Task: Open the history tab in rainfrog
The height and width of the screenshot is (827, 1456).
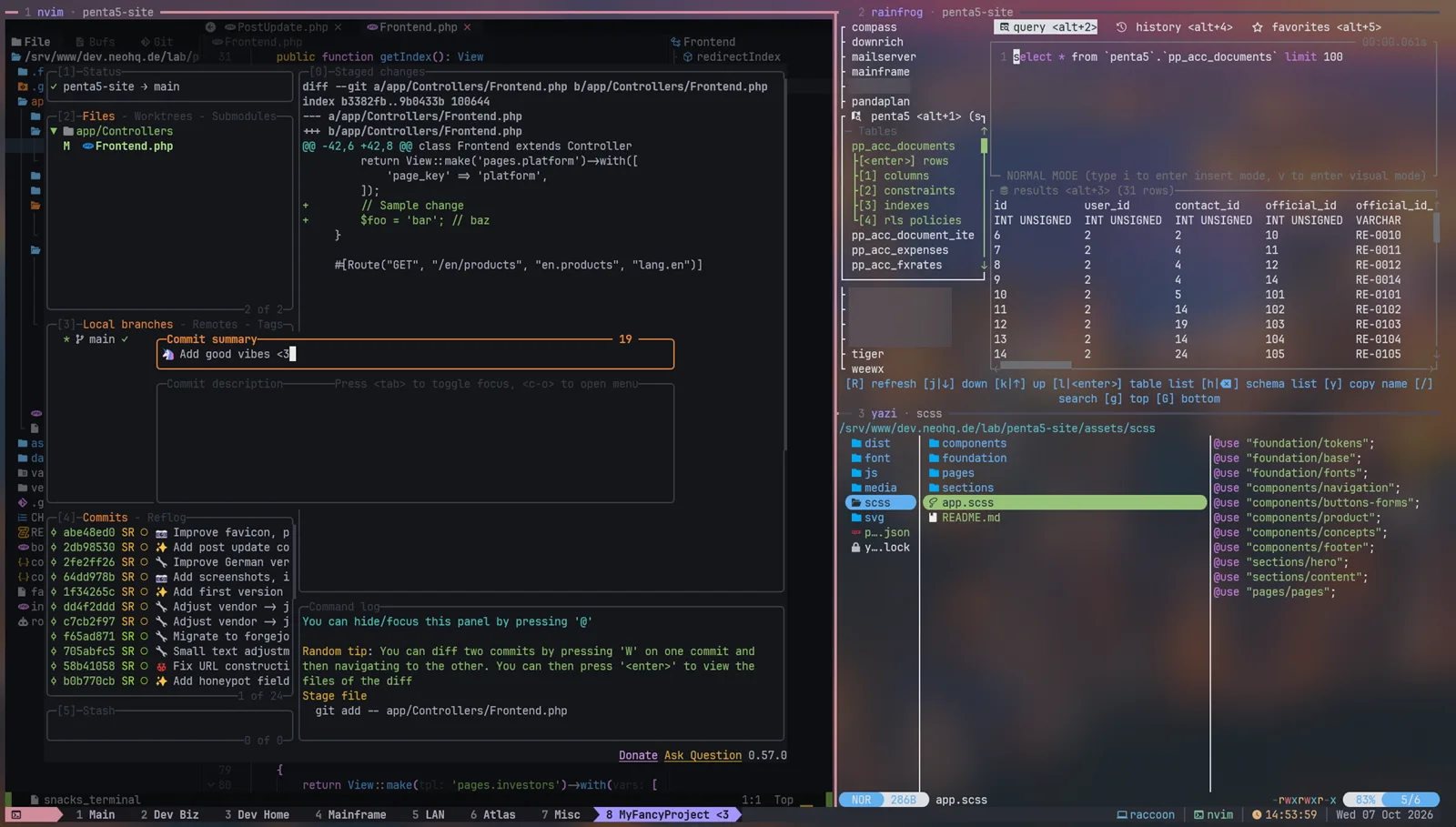Action: point(1174,27)
